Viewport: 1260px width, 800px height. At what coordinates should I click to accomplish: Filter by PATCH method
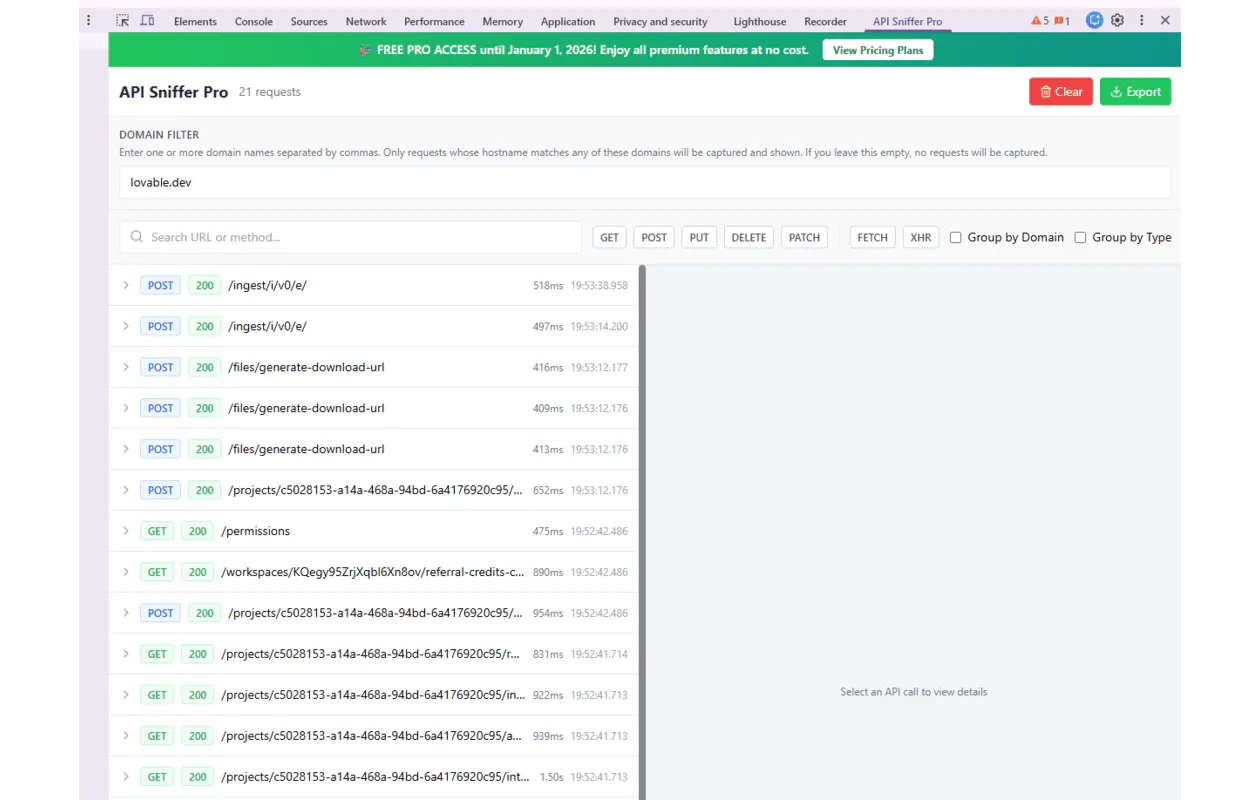pos(804,237)
